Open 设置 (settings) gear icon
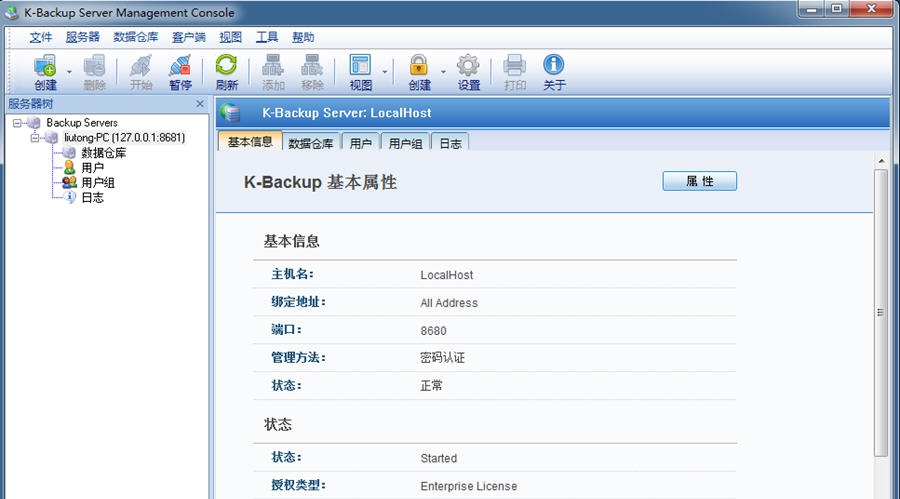The height and width of the screenshot is (499, 900). 468,72
